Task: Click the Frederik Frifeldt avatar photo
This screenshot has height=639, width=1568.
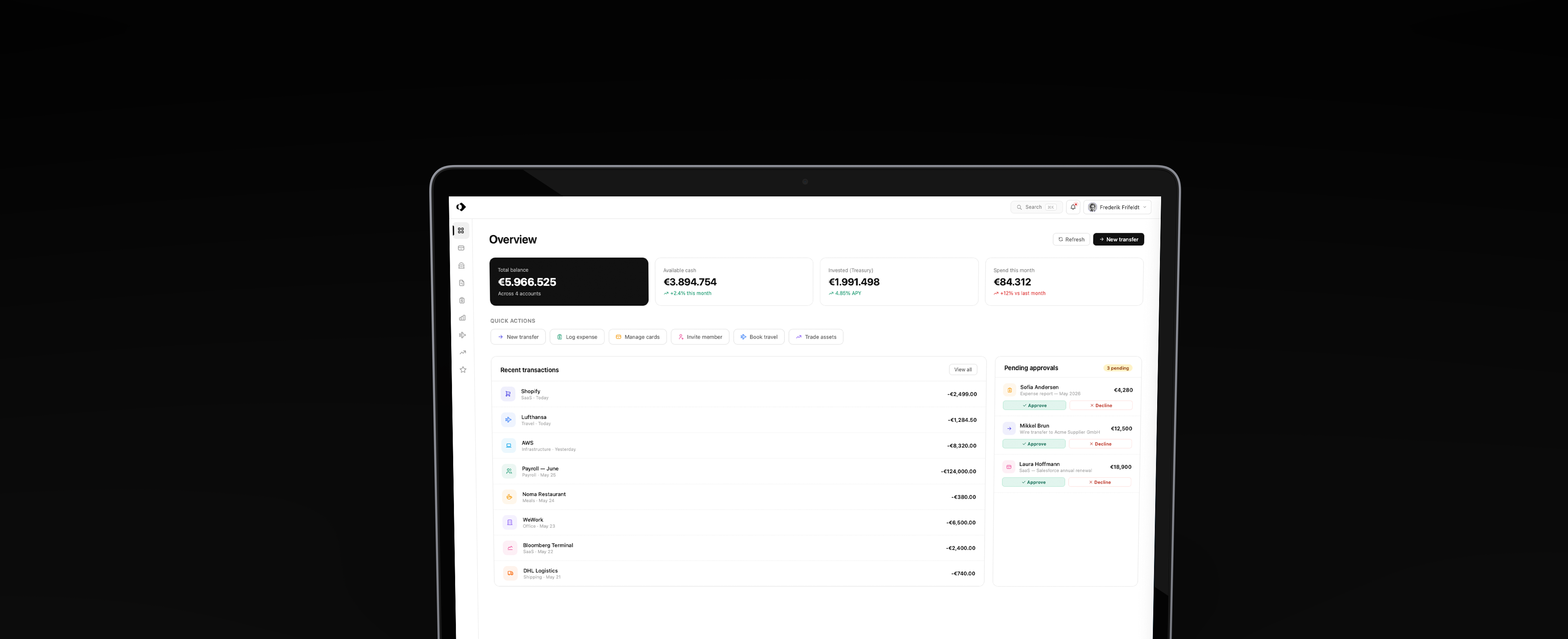Action: (1093, 207)
